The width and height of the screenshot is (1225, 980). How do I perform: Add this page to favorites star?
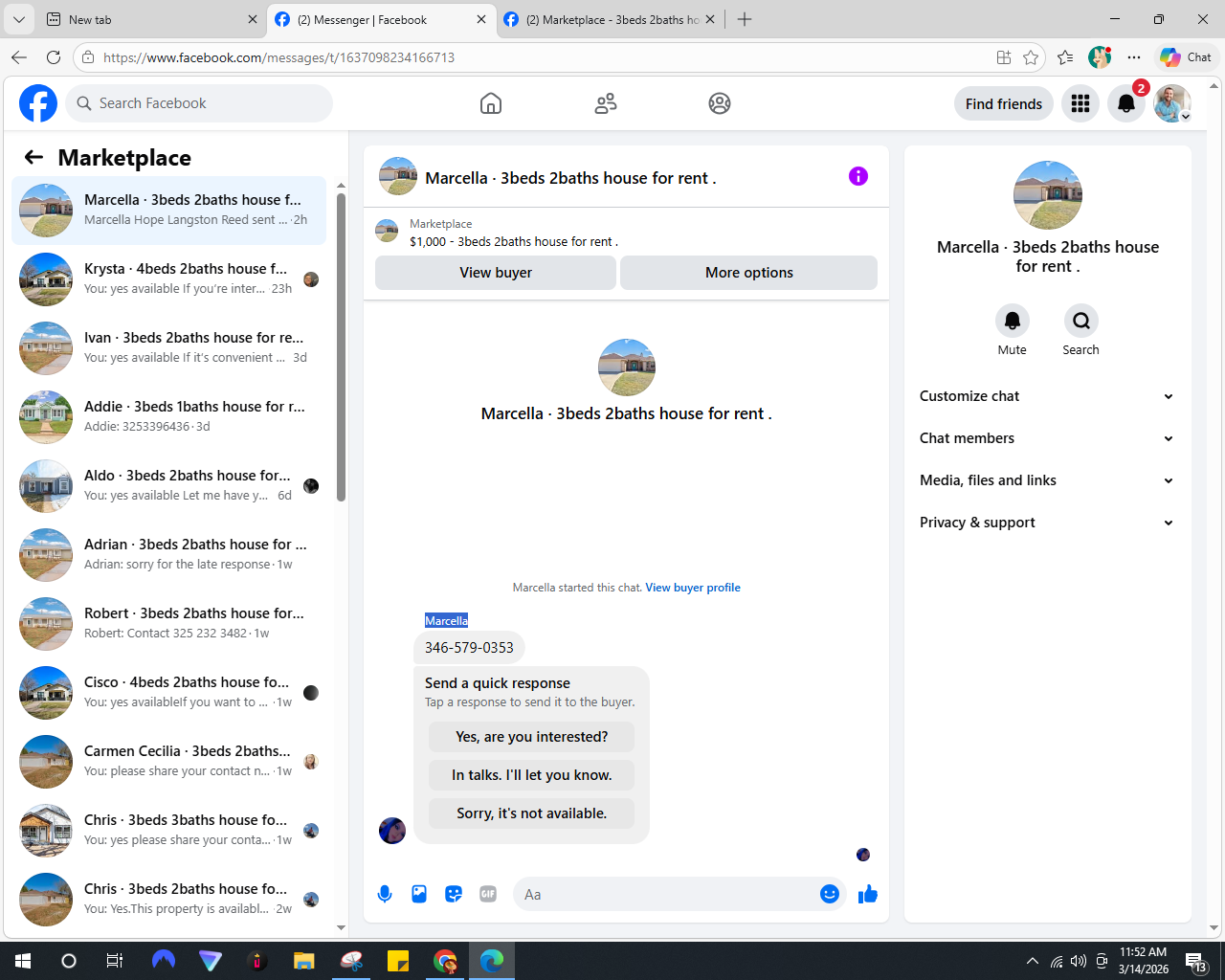click(x=1031, y=57)
